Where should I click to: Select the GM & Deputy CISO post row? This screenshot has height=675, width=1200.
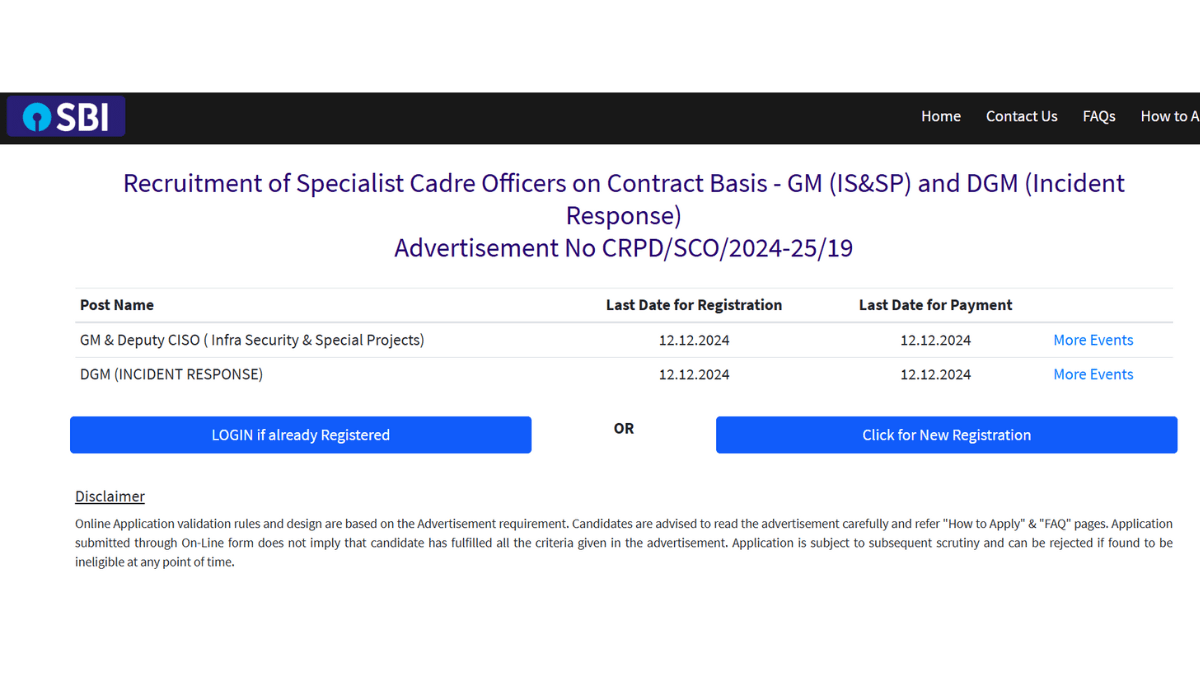252,340
